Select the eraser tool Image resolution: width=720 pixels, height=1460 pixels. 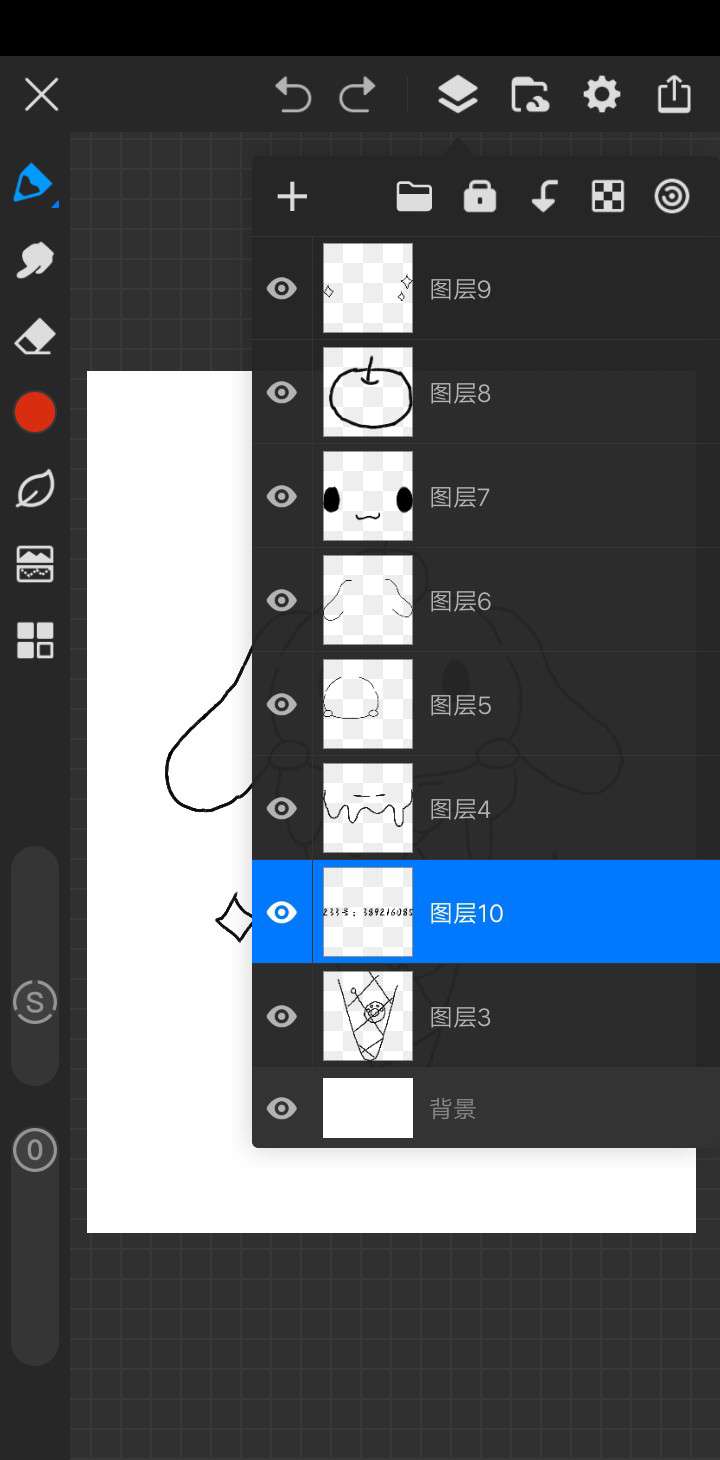[x=34, y=337]
